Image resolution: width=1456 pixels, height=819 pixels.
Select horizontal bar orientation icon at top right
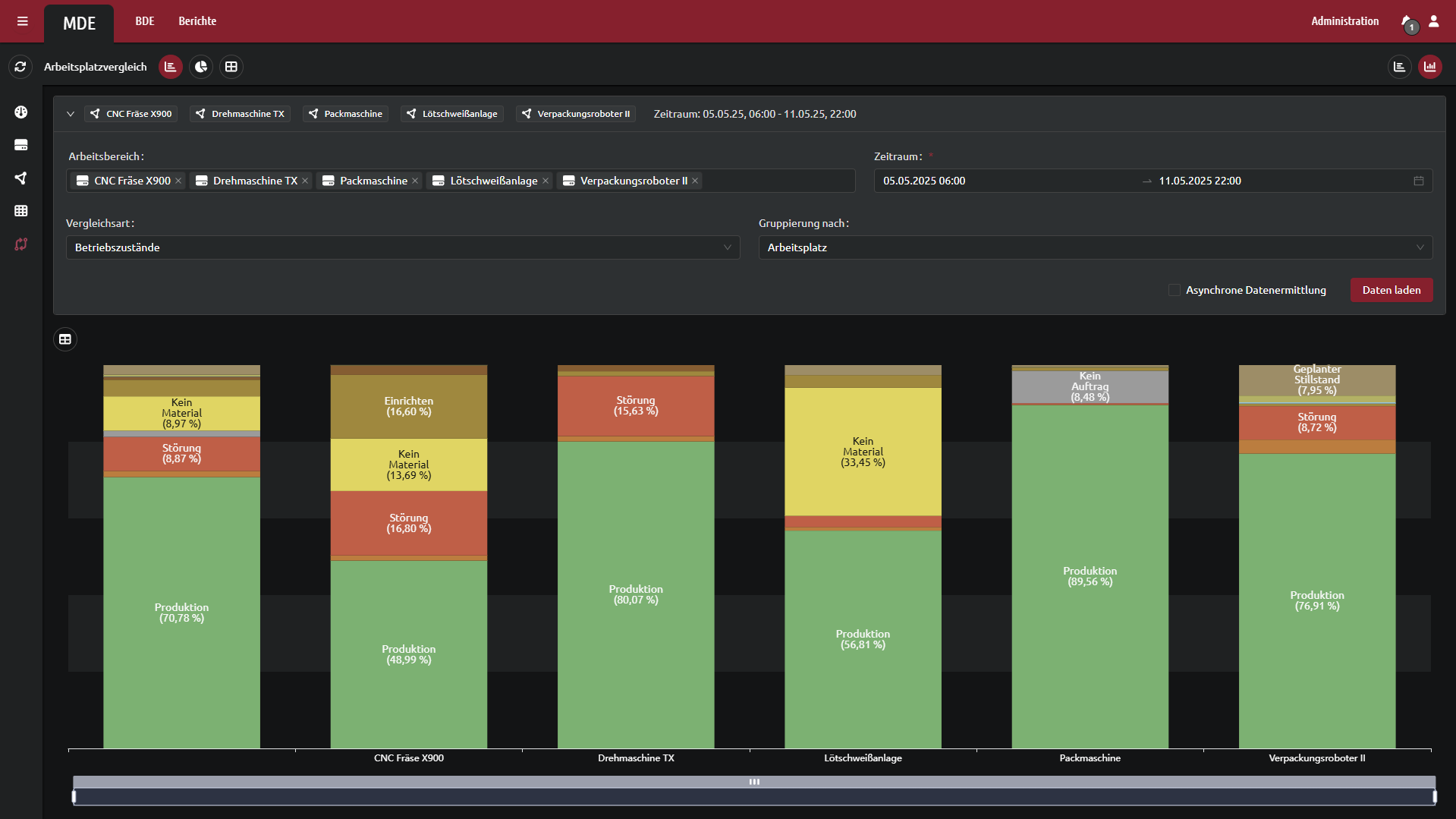coord(1400,67)
